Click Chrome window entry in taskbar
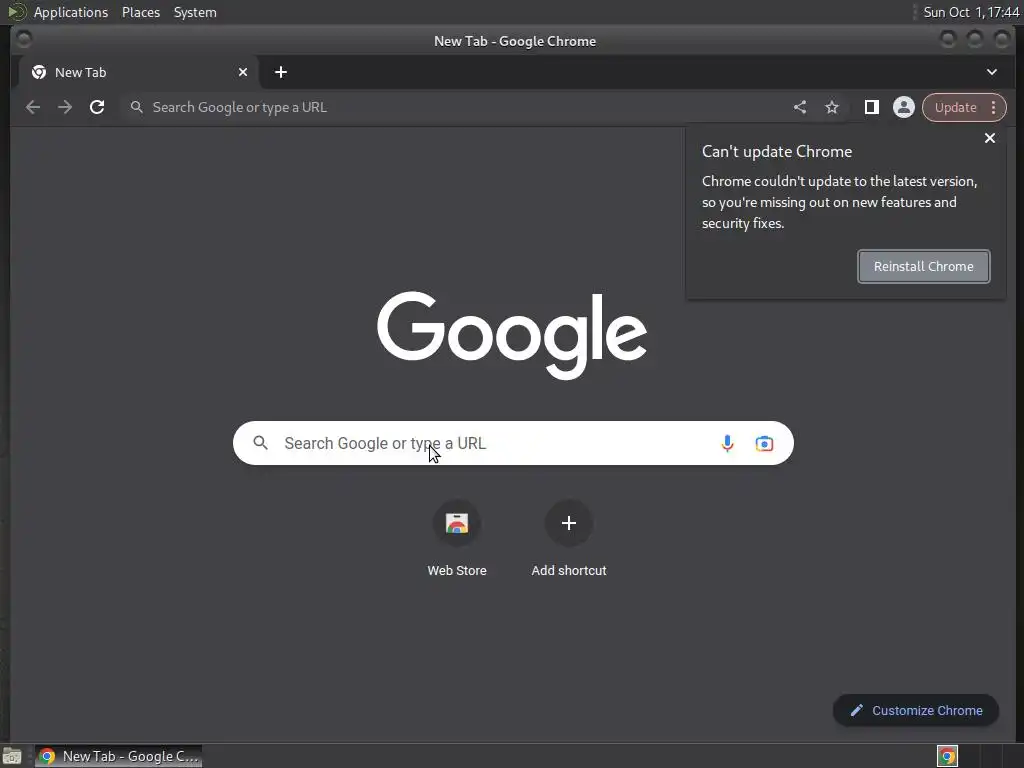The height and width of the screenshot is (768, 1024). (x=118, y=756)
